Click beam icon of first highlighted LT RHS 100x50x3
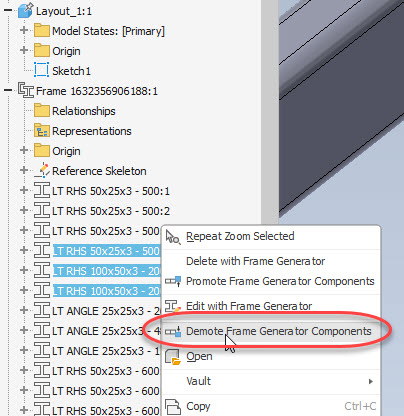The height and width of the screenshot is (416, 404). coord(42,270)
